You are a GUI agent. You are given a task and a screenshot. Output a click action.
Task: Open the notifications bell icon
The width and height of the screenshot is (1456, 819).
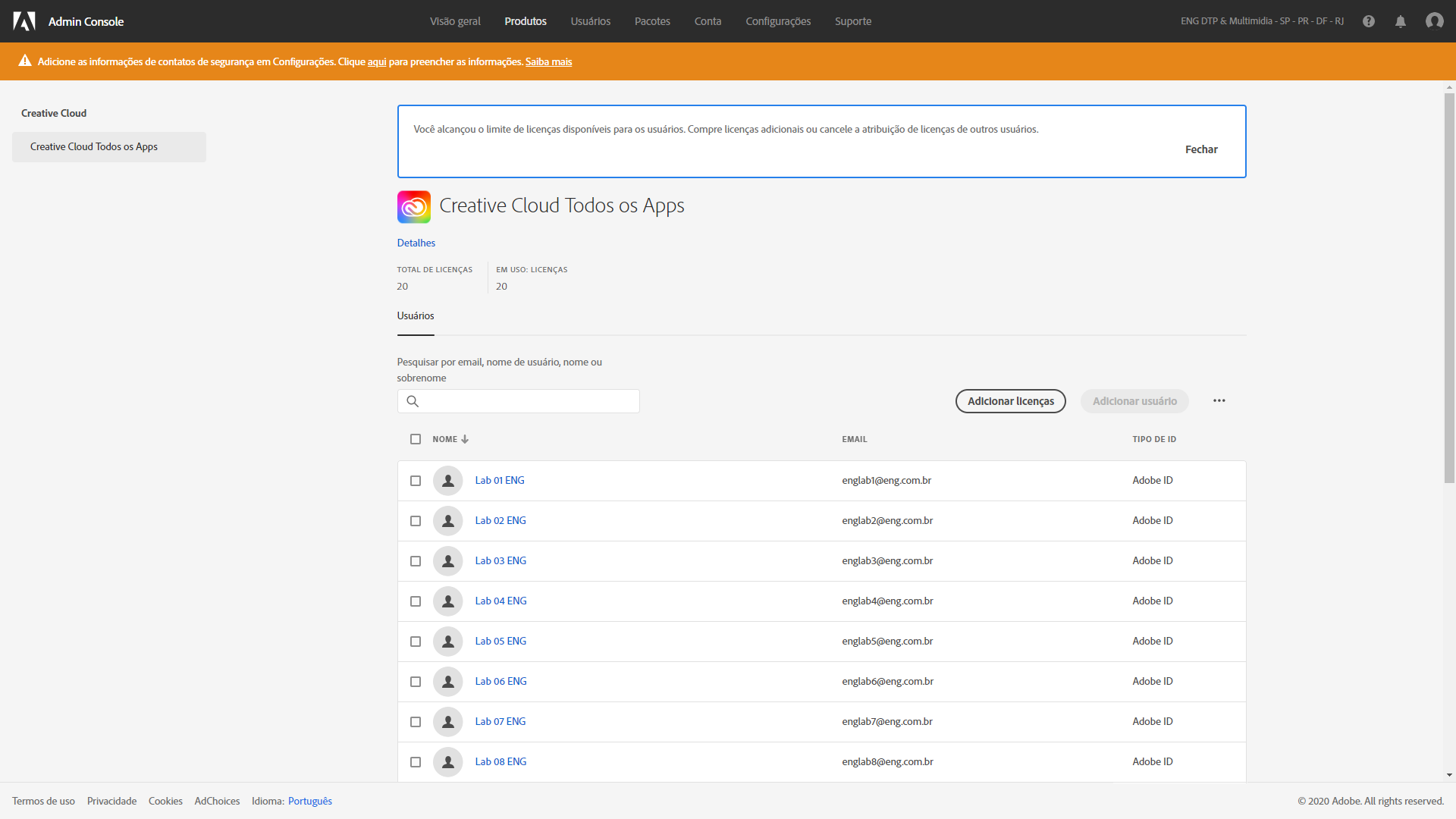click(x=1401, y=21)
